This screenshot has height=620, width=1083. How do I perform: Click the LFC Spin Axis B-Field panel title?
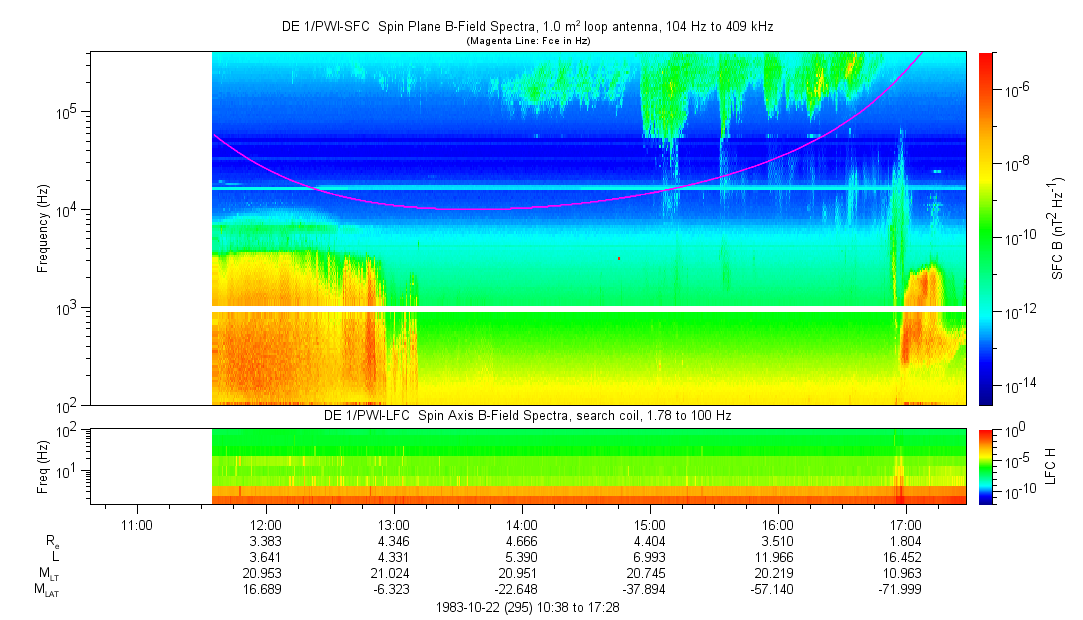[527, 415]
